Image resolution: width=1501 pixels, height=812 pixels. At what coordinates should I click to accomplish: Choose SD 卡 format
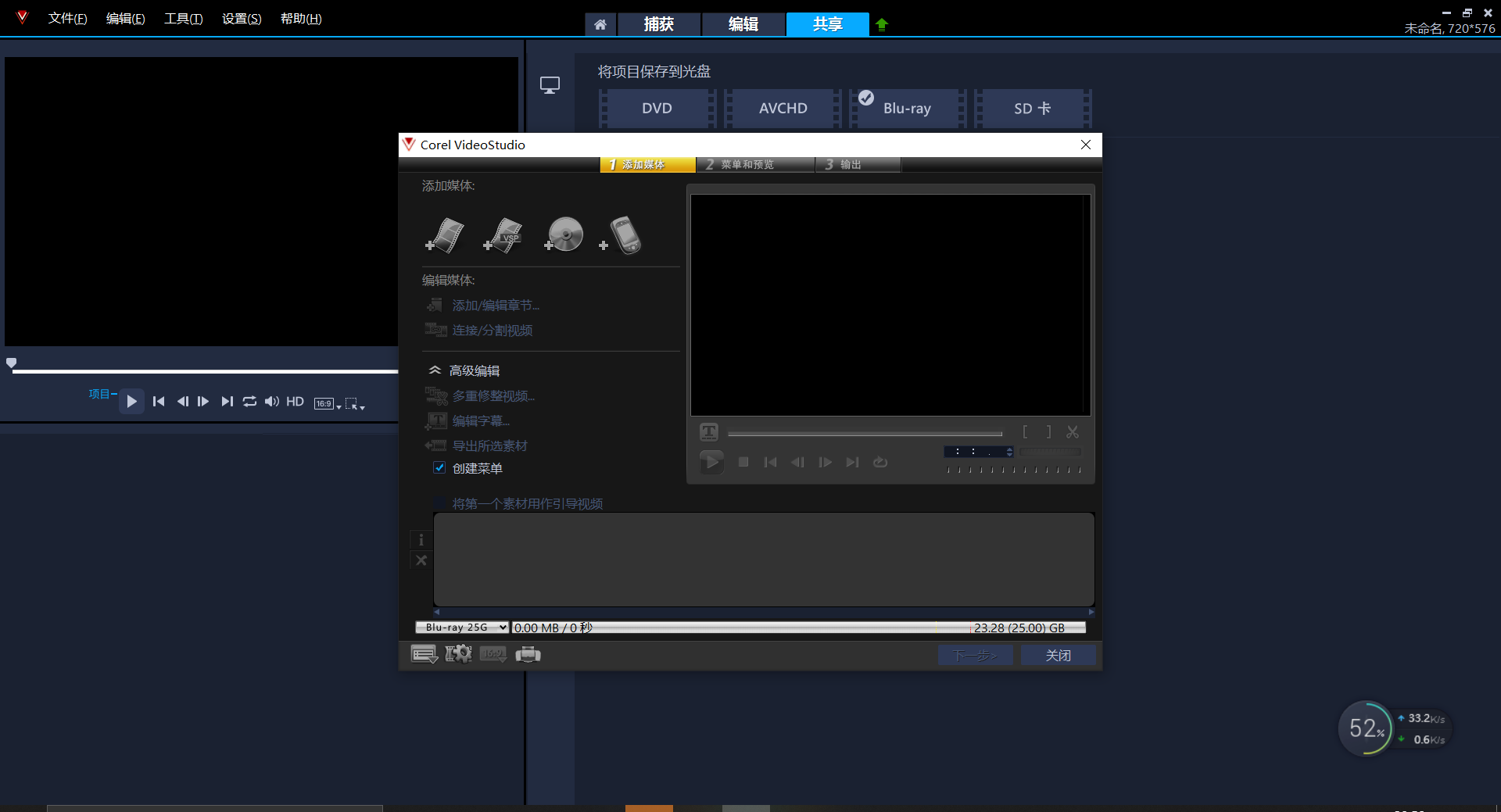1033,109
